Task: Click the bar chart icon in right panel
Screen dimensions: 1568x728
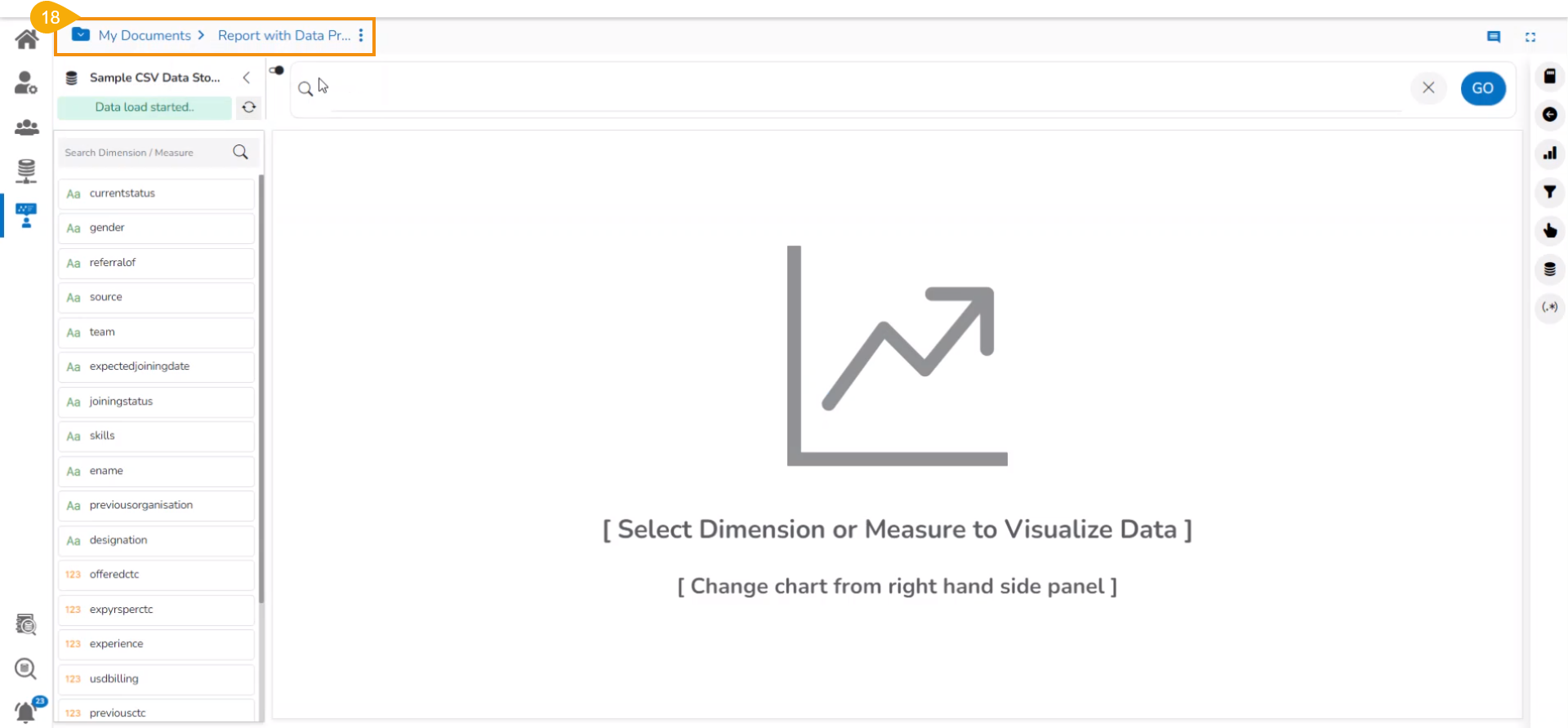Action: (1549, 153)
